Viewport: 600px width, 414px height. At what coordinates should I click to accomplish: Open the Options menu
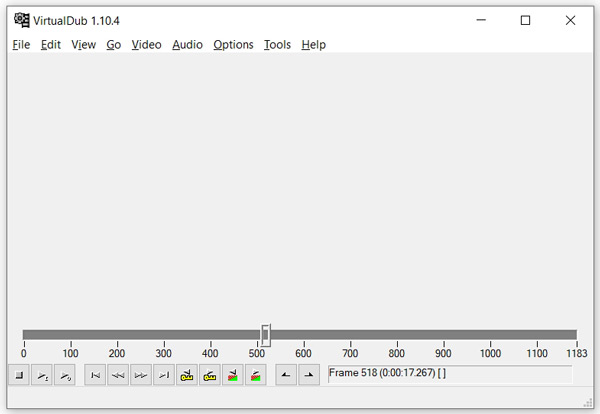(x=233, y=45)
